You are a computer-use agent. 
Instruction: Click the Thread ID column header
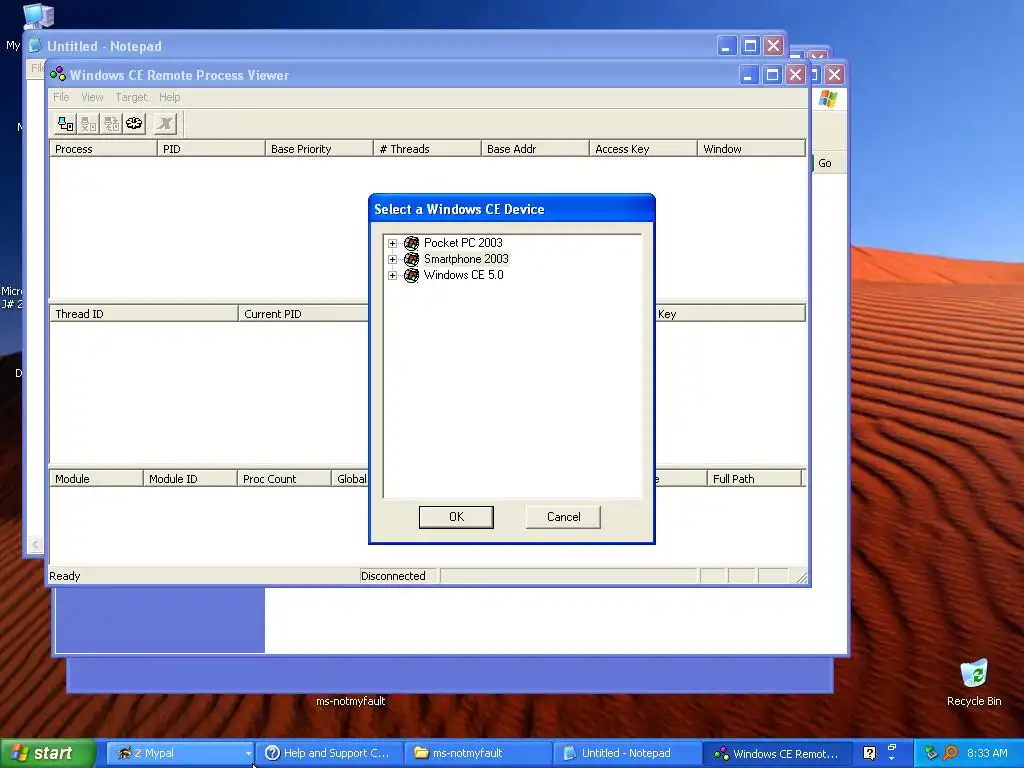click(144, 314)
